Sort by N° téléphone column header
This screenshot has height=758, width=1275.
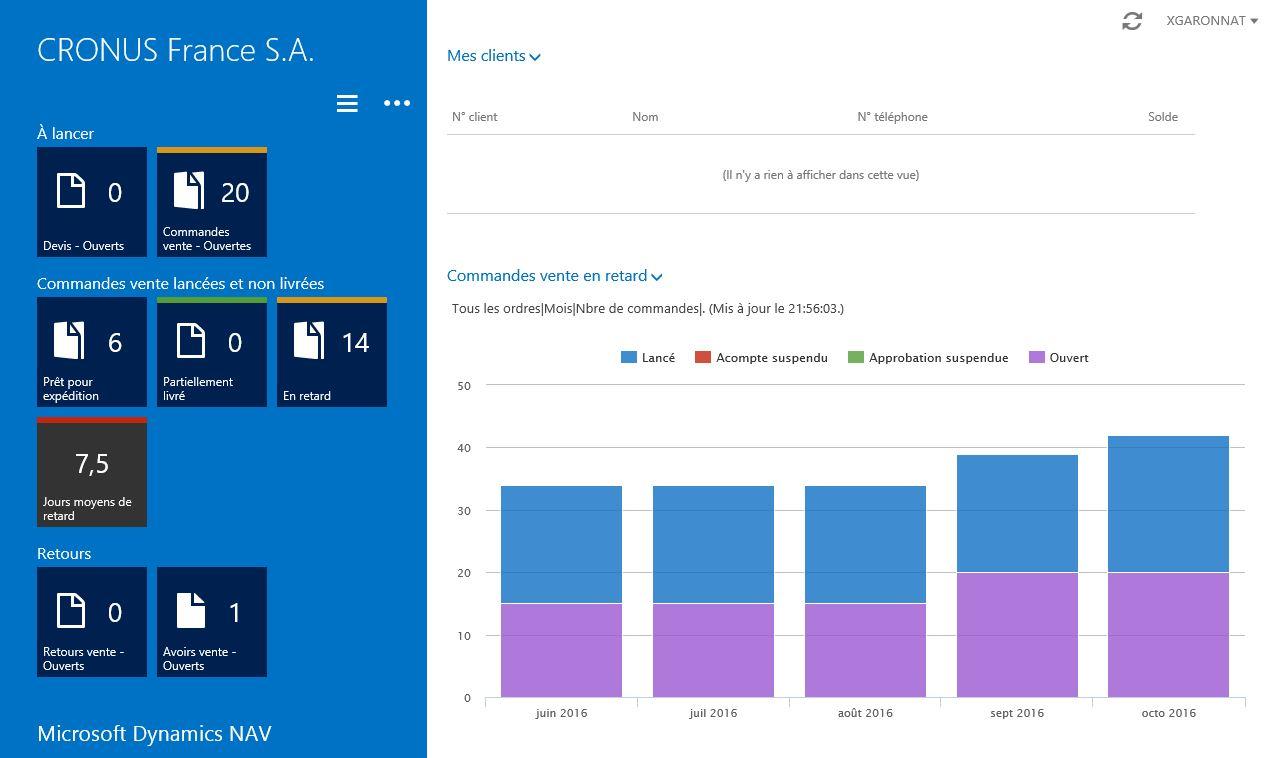pyautogui.click(x=892, y=117)
